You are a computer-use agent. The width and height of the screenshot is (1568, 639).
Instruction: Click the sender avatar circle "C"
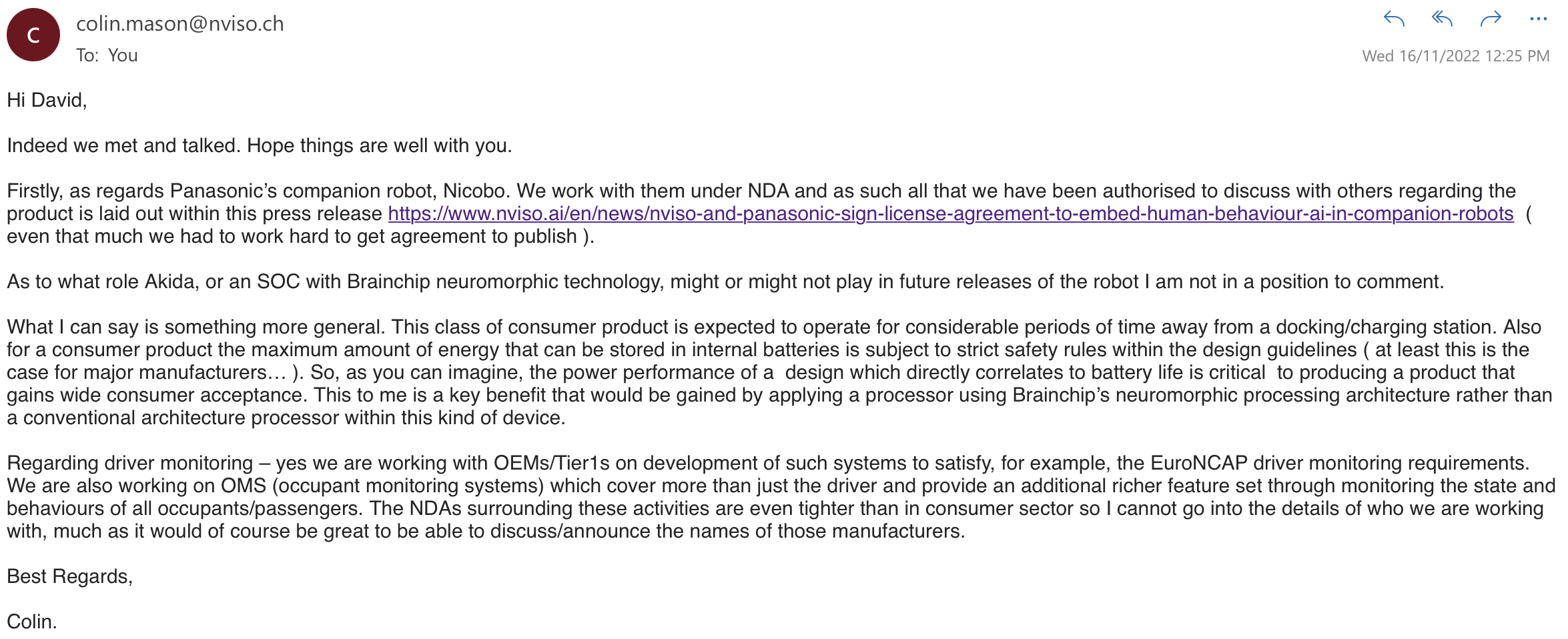pyautogui.click(x=33, y=35)
